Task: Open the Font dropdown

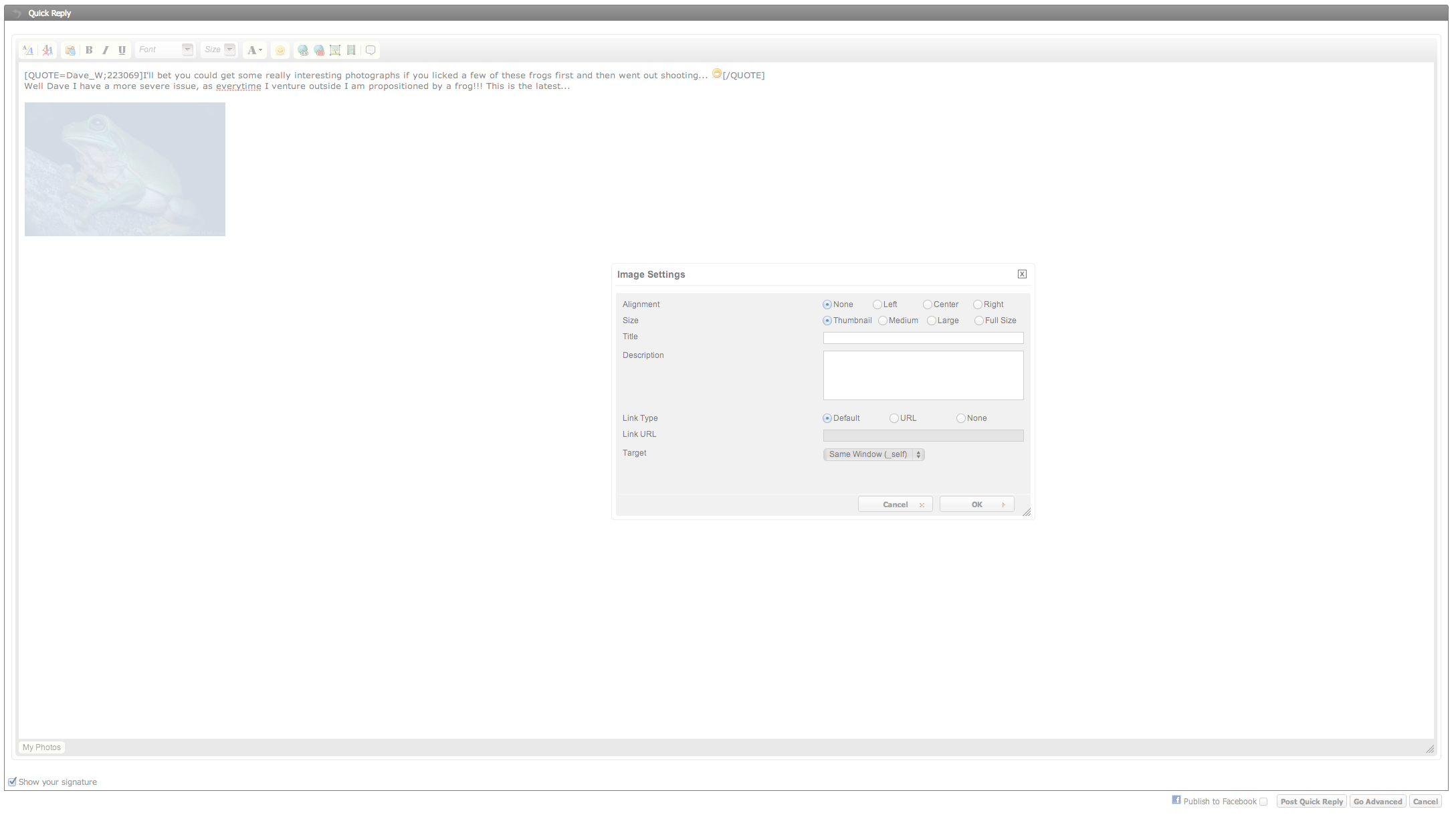Action: tap(165, 50)
